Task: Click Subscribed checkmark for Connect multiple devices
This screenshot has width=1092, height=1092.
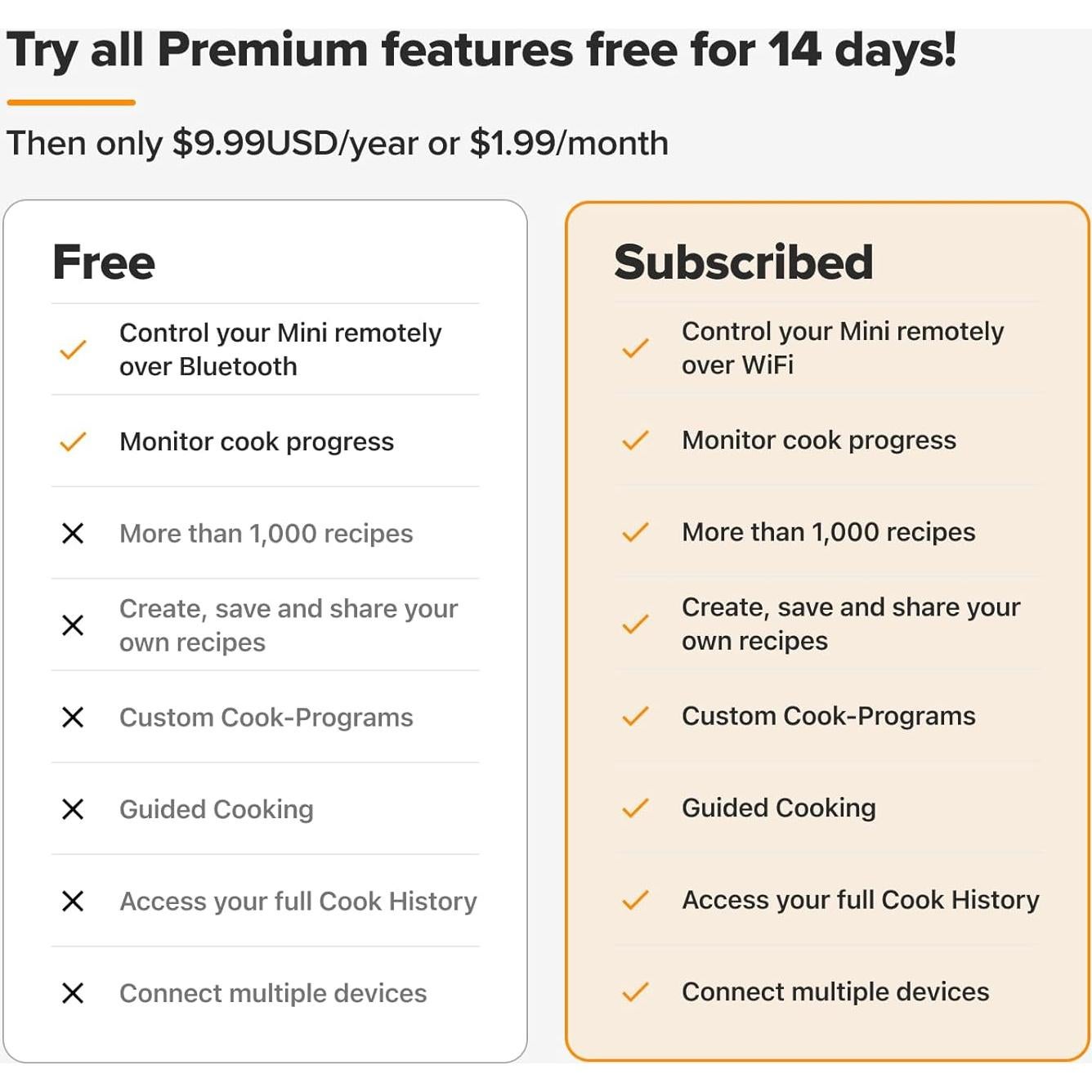Action: point(635,992)
